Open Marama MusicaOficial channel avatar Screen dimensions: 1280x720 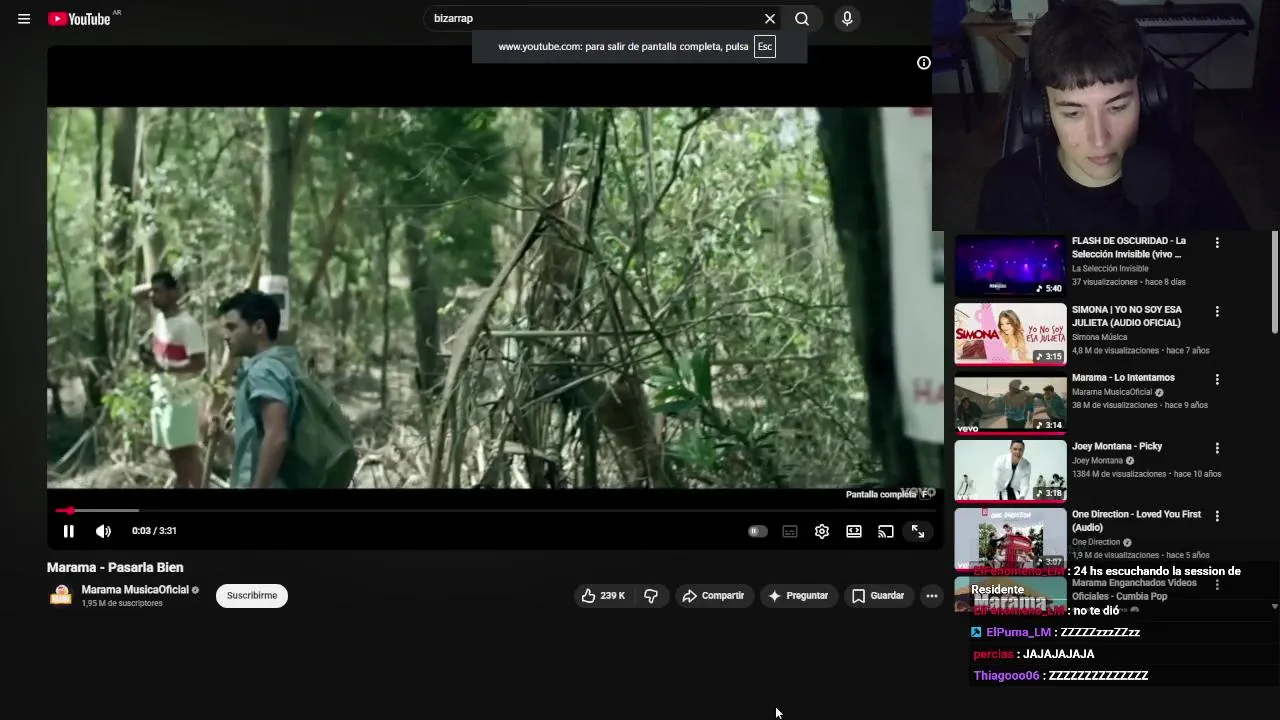click(61, 595)
